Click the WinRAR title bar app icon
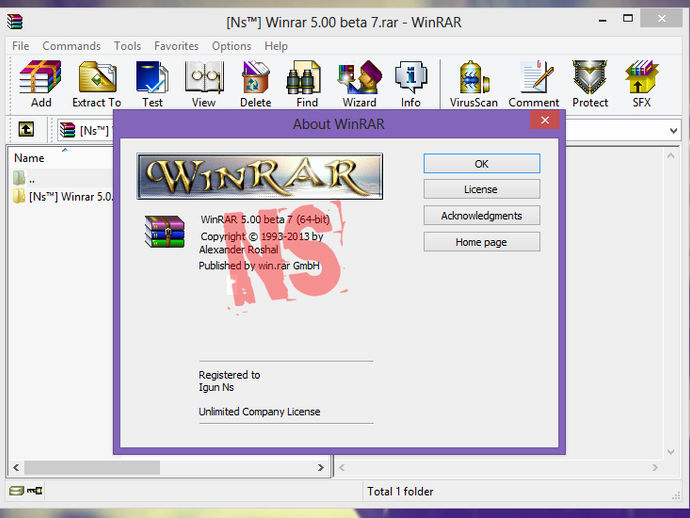The width and height of the screenshot is (690, 518). tap(15, 21)
